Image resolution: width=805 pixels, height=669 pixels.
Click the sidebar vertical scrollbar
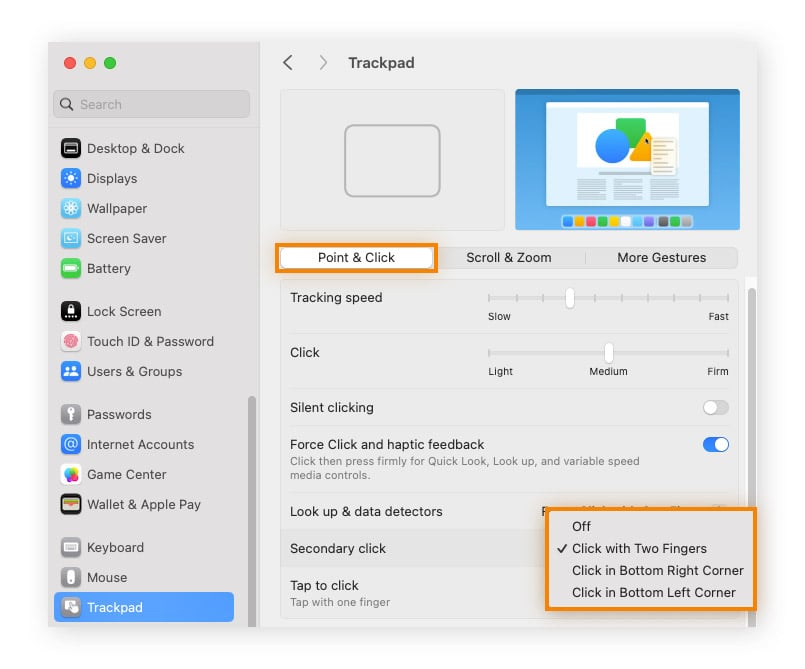tap(252, 511)
